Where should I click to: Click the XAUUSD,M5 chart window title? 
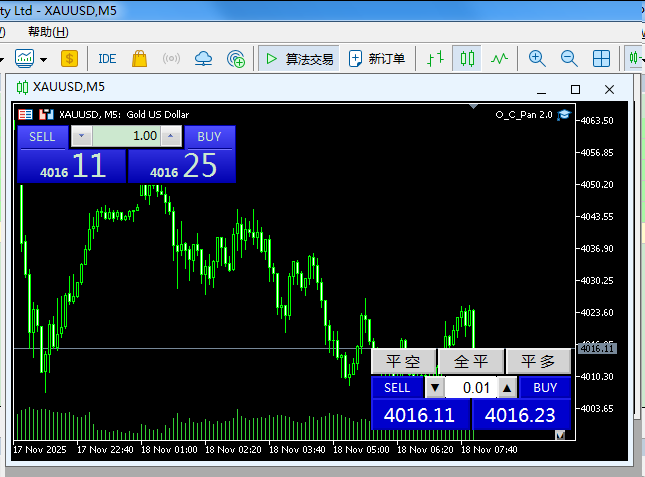(x=69, y=87)
